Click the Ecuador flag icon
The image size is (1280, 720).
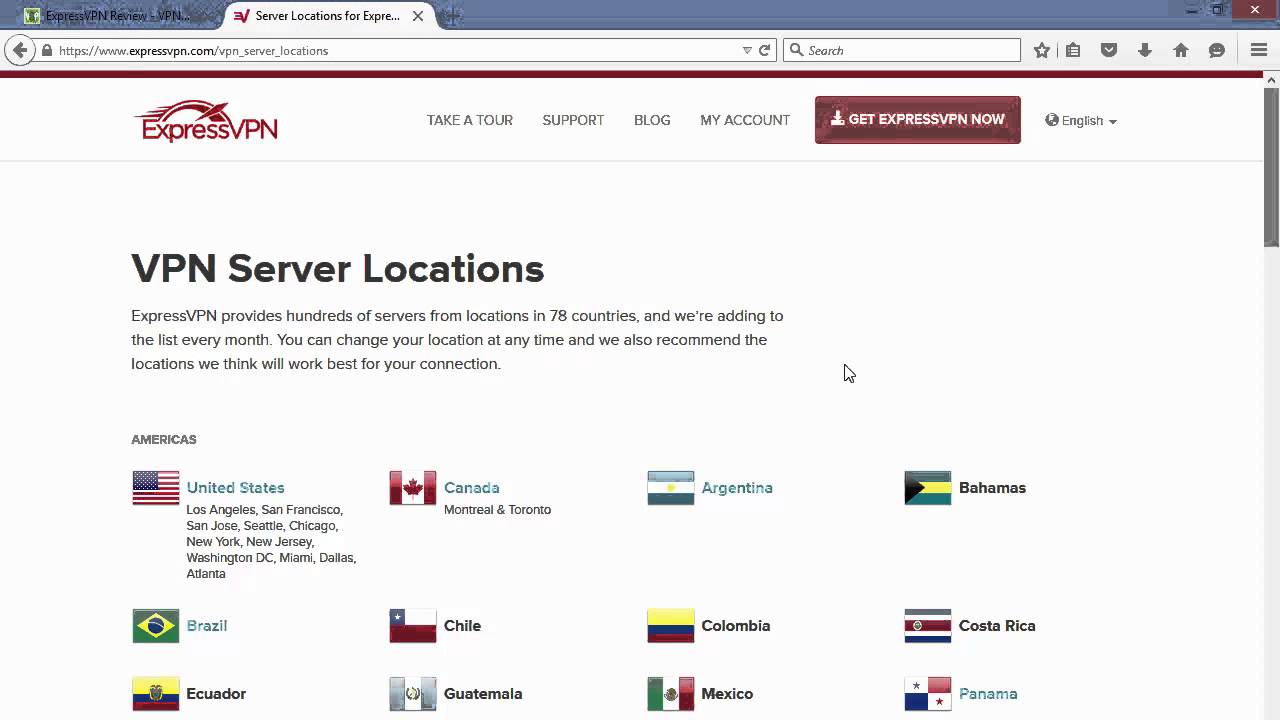coord(156,694)
